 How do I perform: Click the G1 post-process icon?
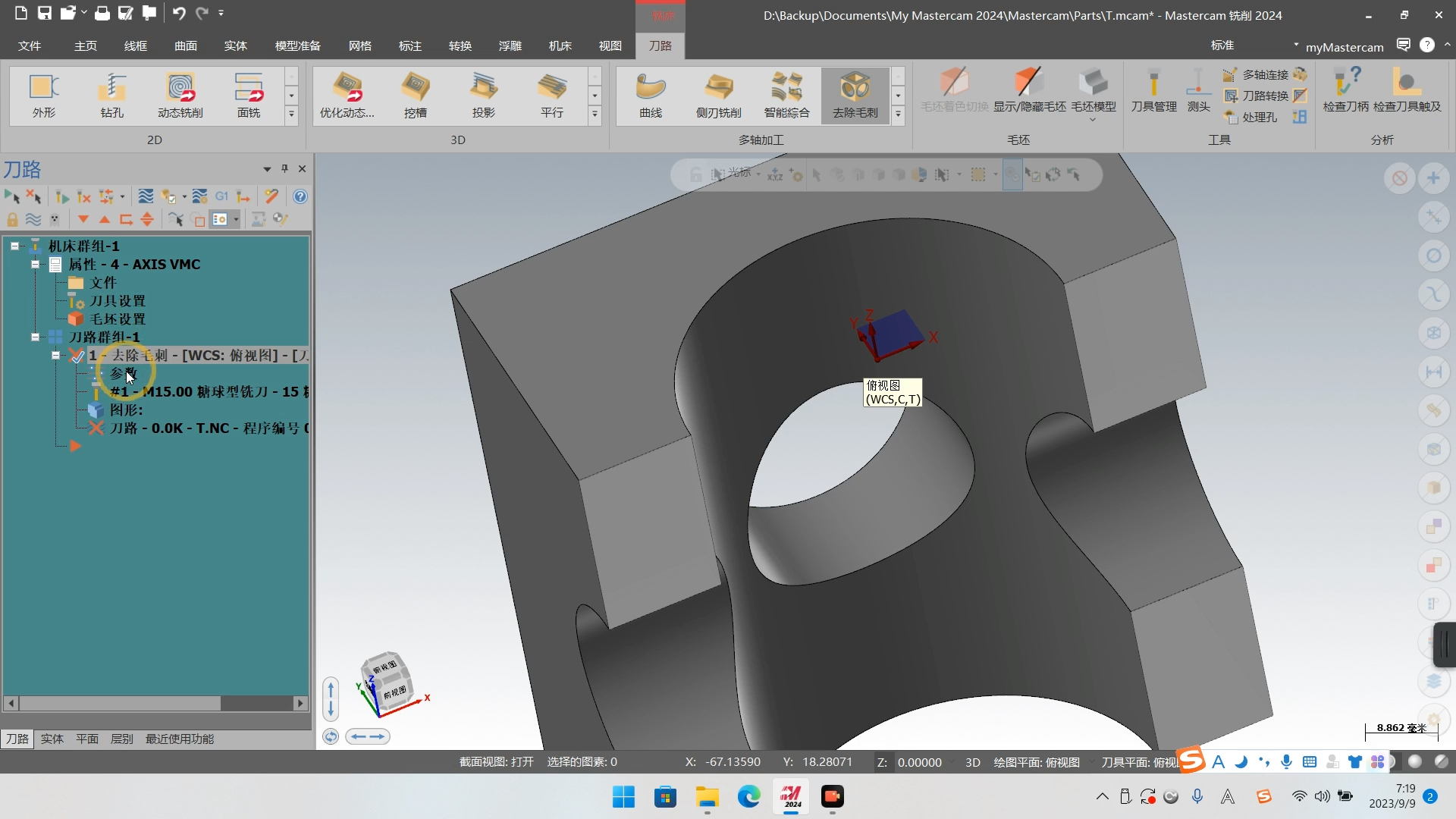pyautogui.click(x=221, y=196)
